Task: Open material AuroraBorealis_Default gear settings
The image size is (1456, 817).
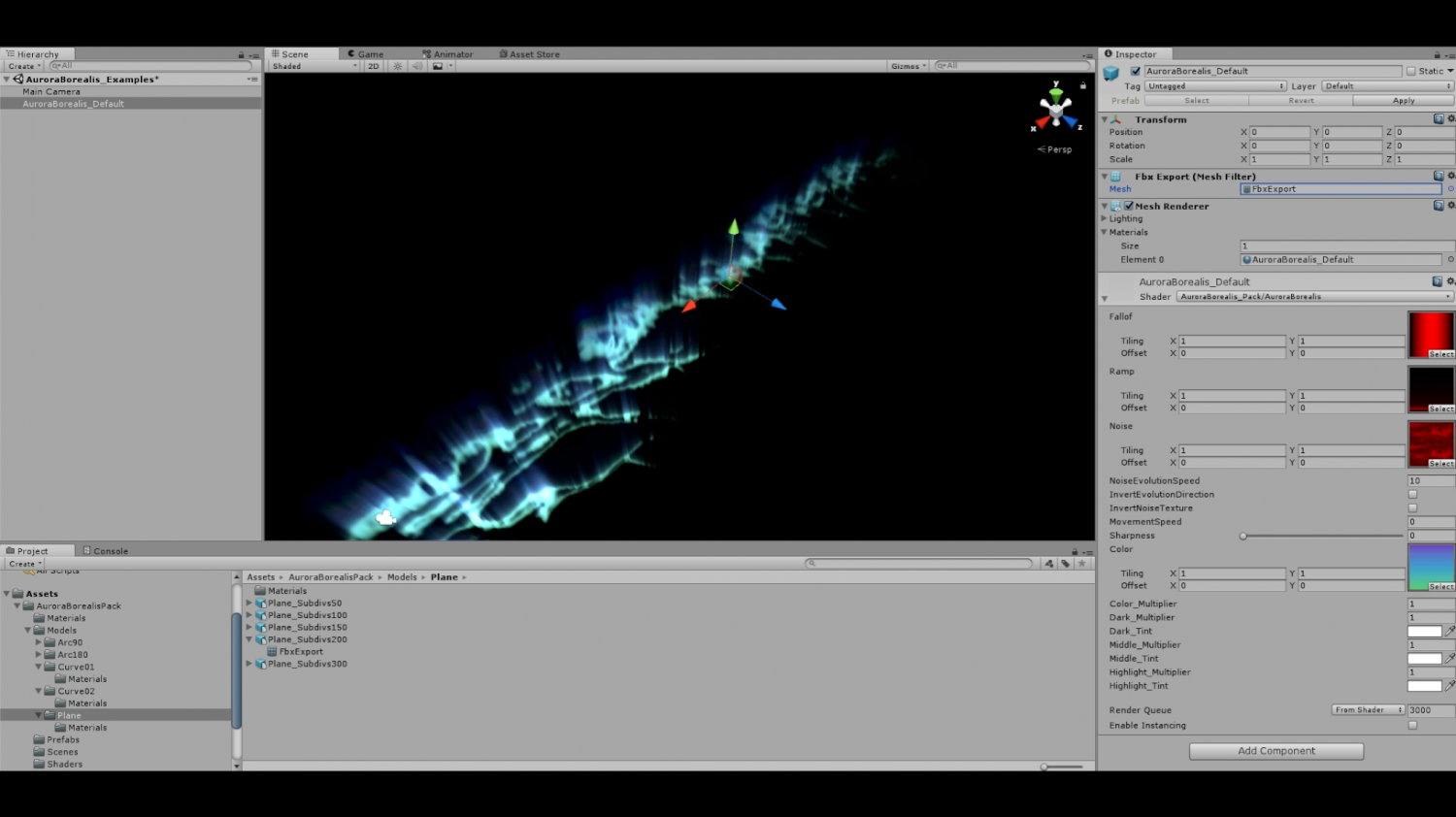Action: point(1450,281)
